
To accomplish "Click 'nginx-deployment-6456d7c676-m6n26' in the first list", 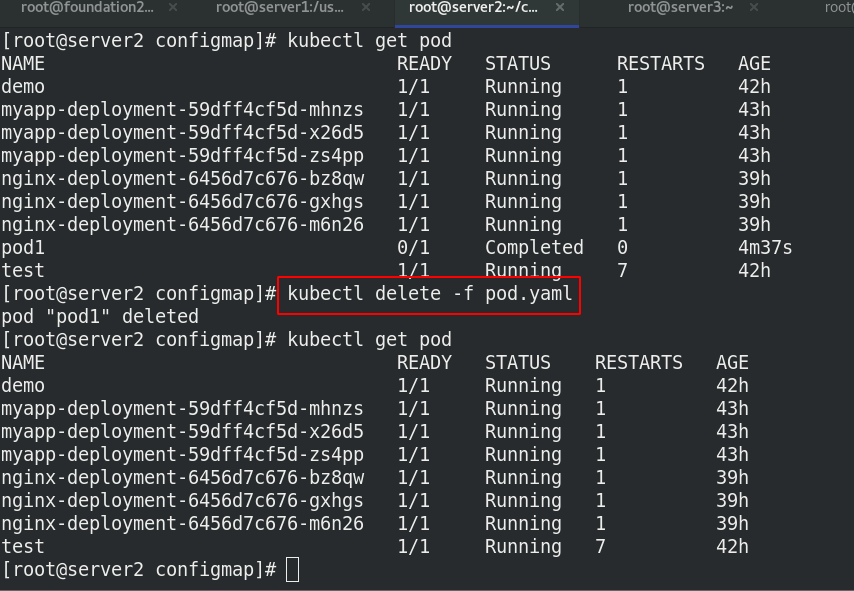I will tap(182, 224).
